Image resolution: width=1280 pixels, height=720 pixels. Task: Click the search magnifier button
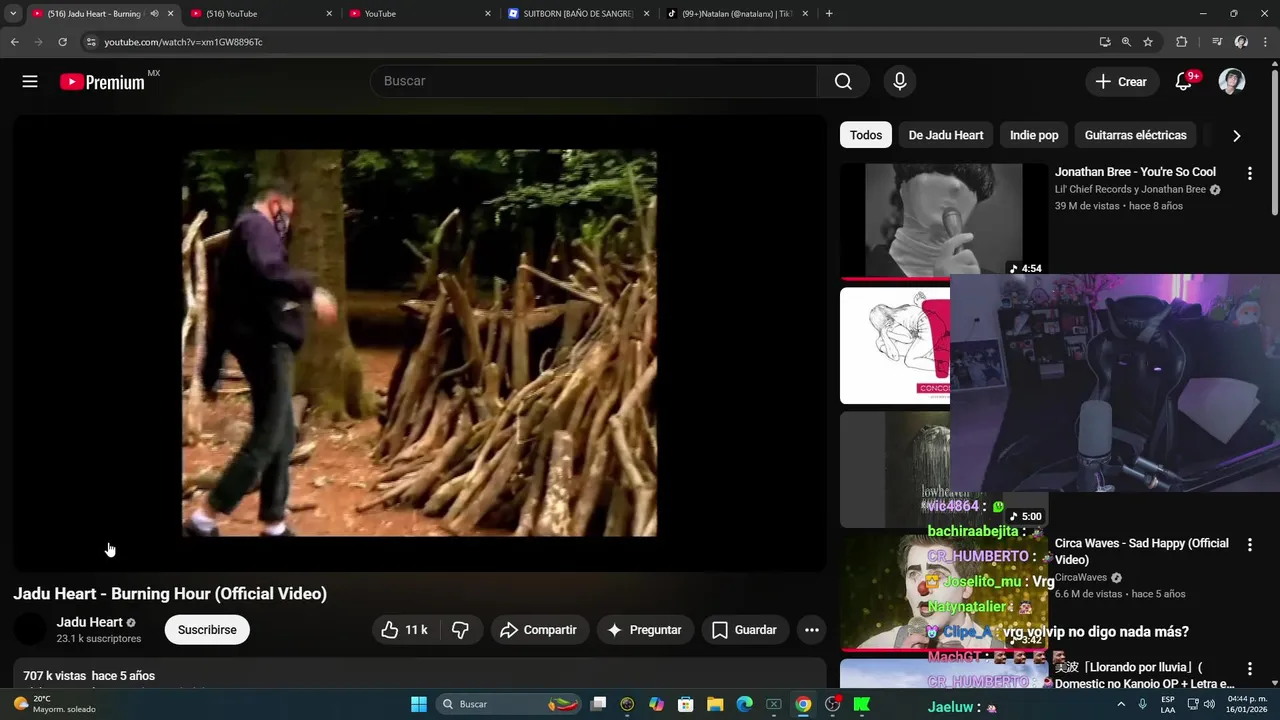pyautogui.click(x=843, y=82)
